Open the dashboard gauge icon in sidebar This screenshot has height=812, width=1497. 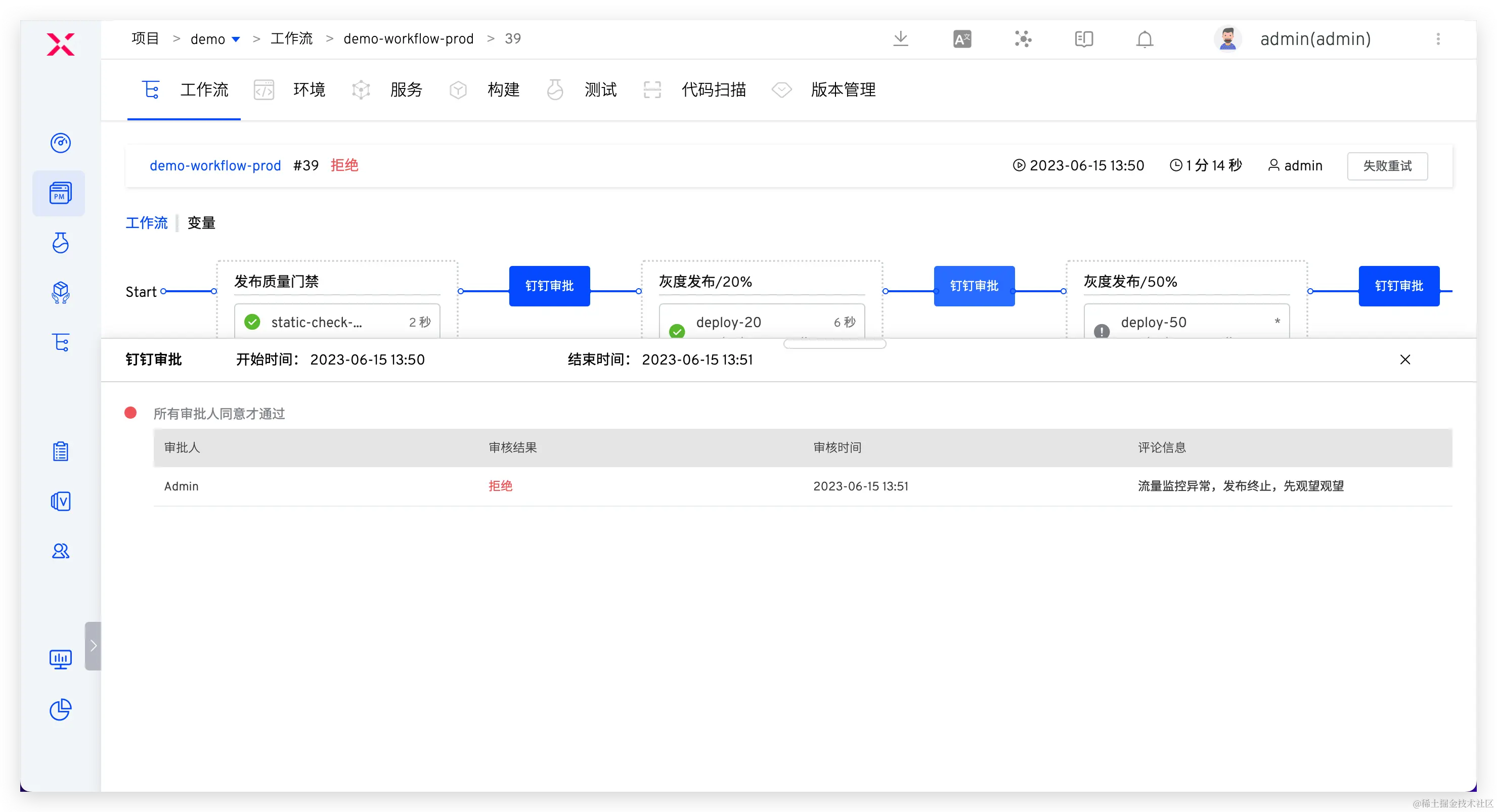(61, 143)
